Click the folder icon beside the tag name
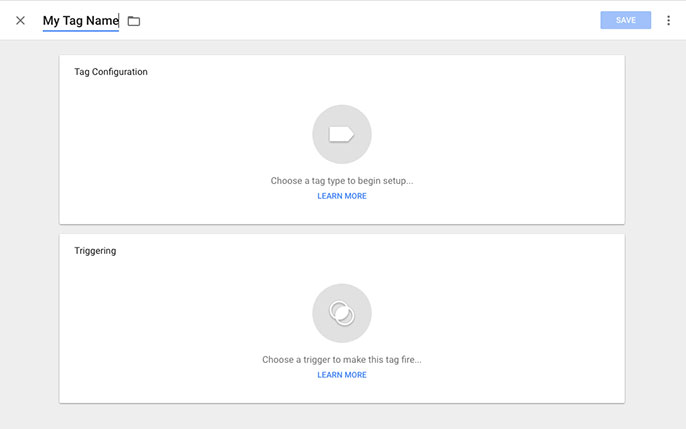This screenshot has height=429, width=686. (x=134, y=21)
